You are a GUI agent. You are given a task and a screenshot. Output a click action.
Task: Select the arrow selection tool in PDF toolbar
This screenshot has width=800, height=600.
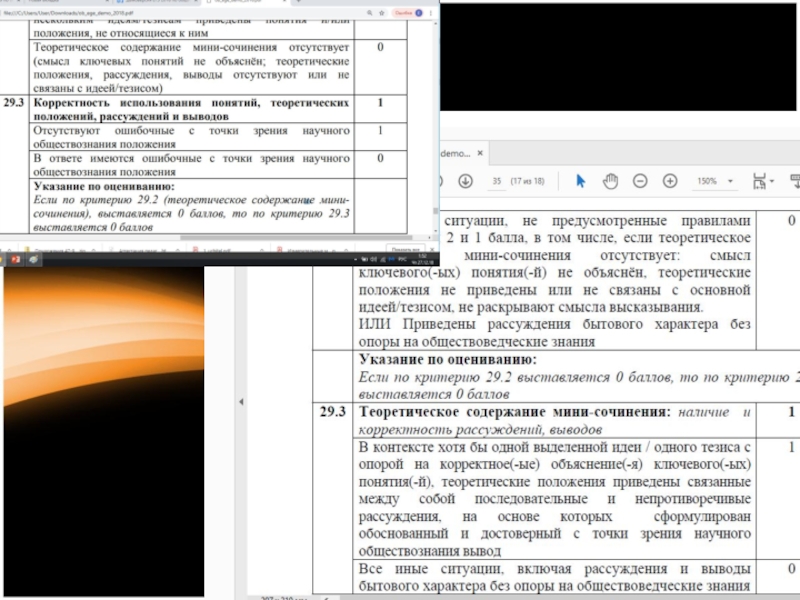[x=581, y=181]
